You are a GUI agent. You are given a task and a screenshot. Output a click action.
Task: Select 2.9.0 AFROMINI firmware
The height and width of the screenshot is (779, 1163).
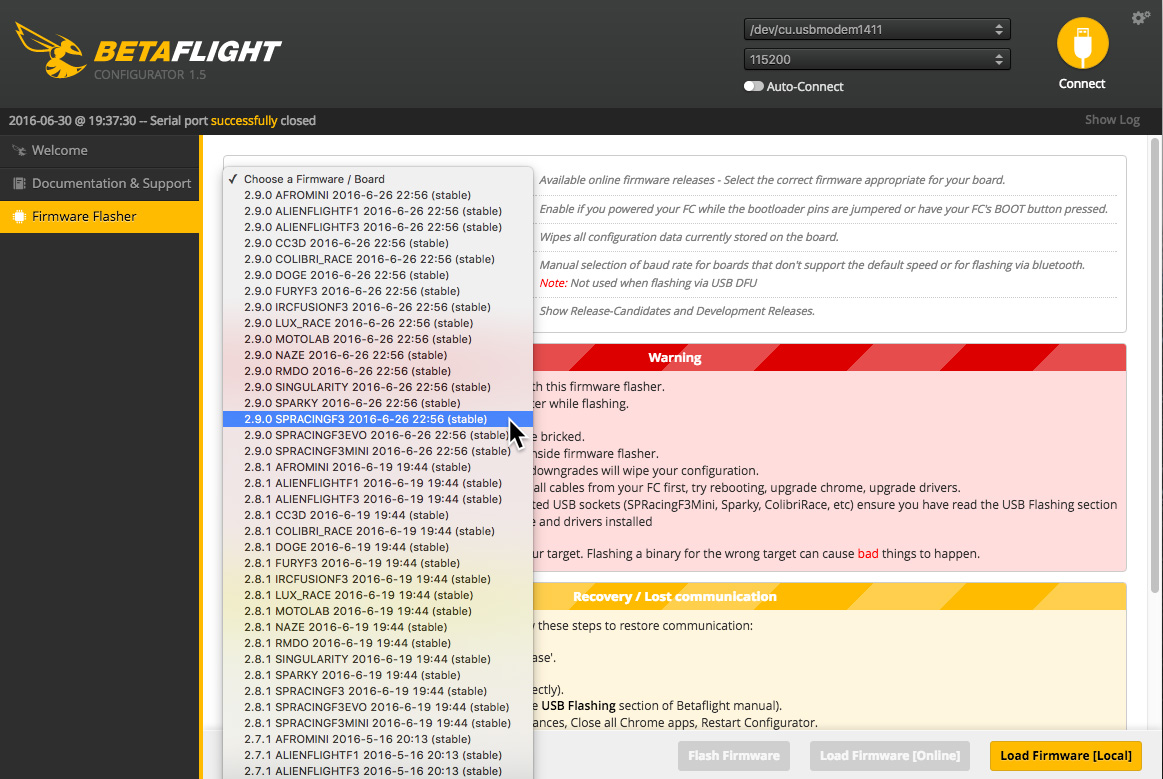coord(378,195)
